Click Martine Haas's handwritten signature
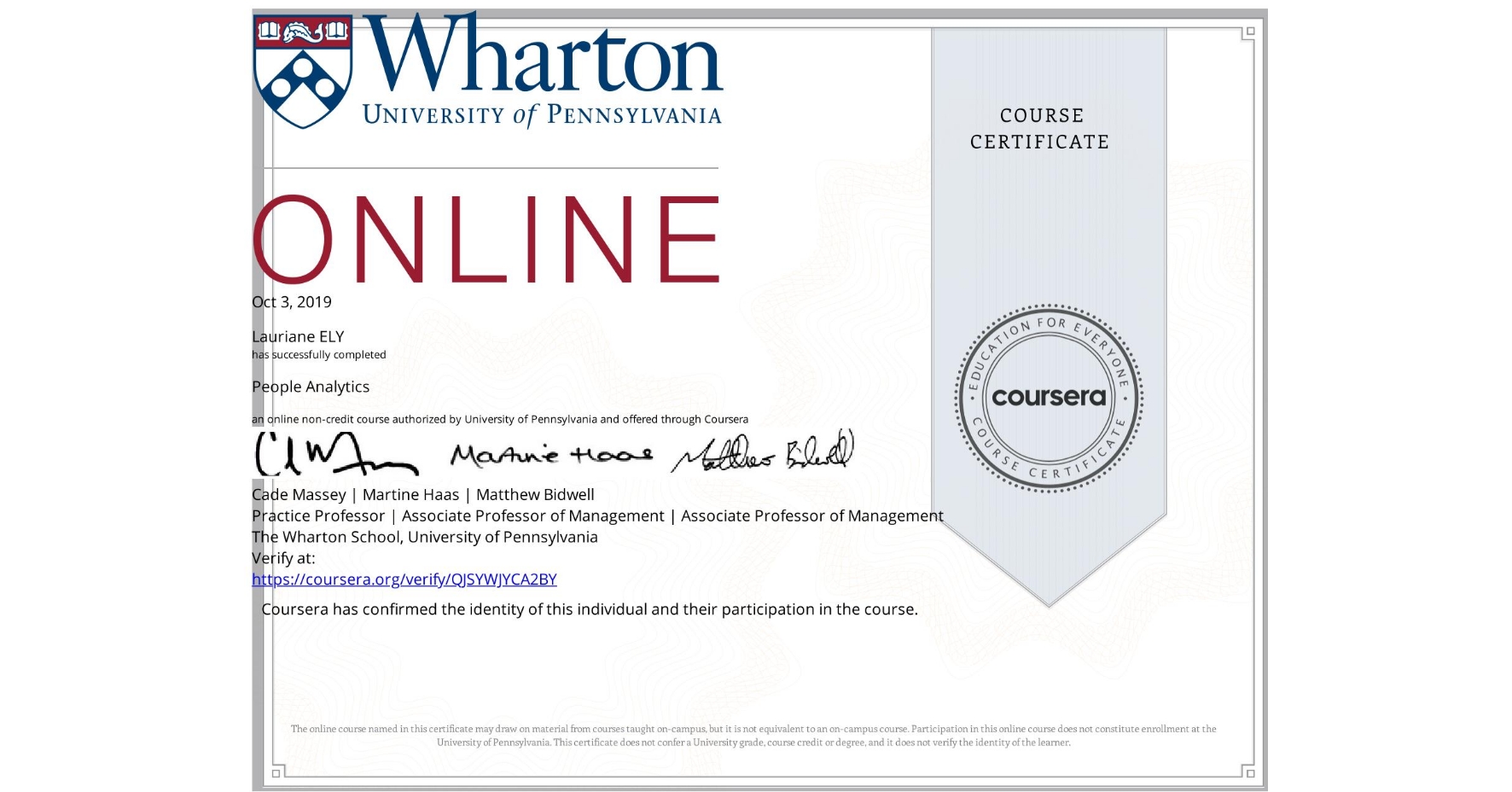The height and width of the screenshot is (792, 1512). 552,455
